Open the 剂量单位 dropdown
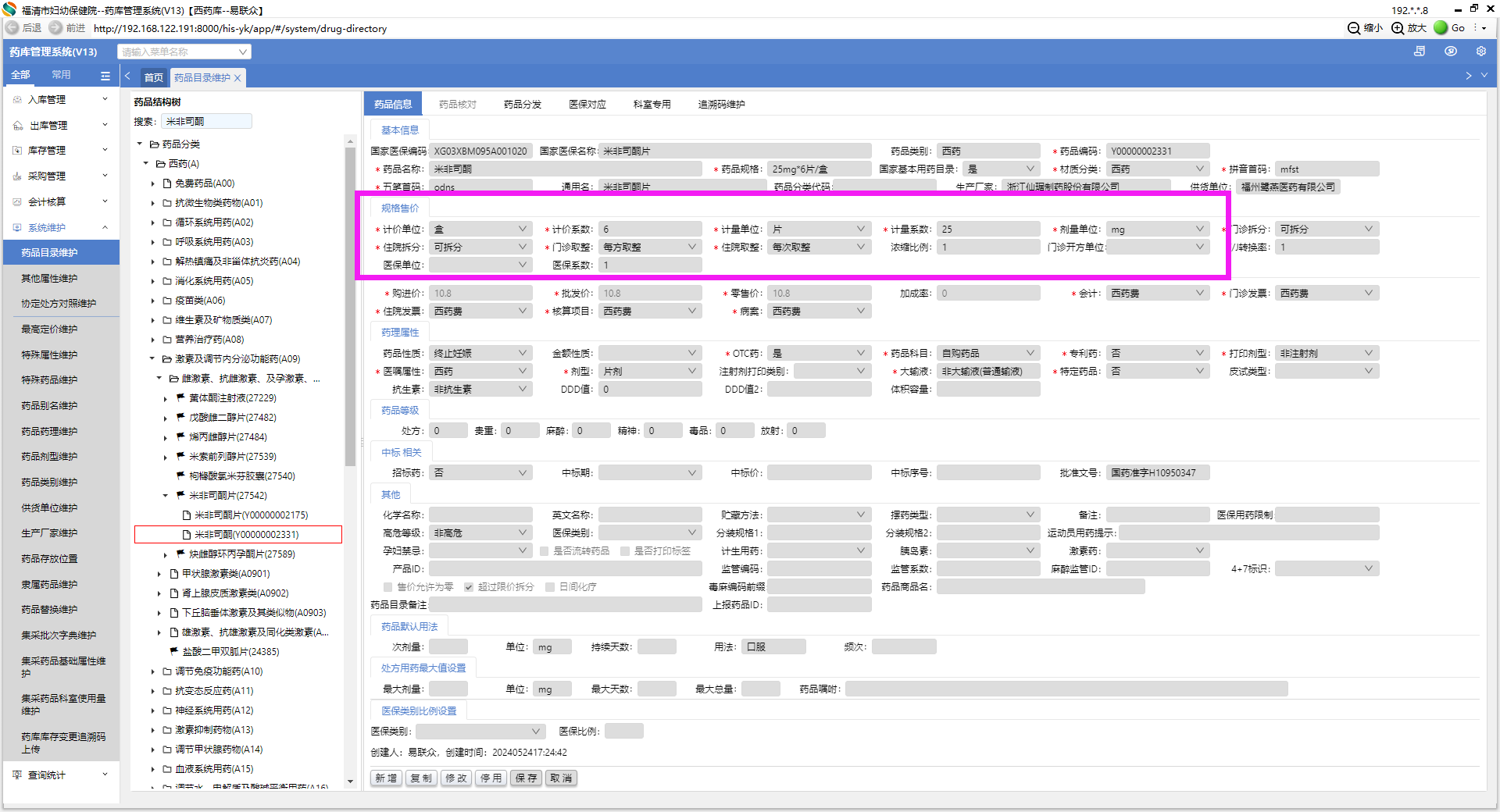Image resolution: width=1500 pixels, height=812 pixels. click(1158, 230)
